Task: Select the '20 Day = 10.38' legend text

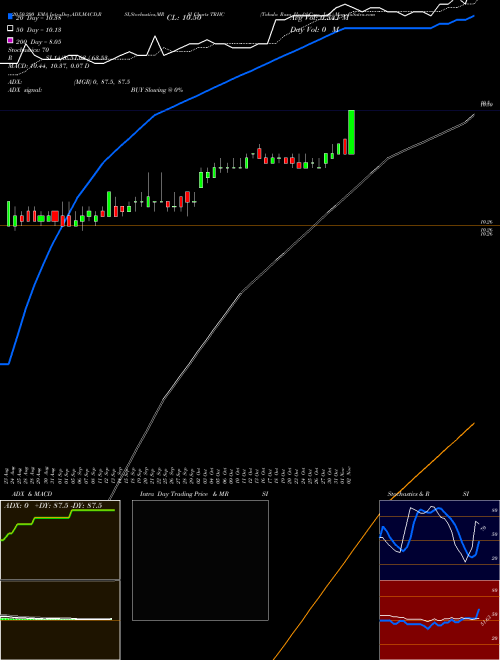Action: (38, 18)
